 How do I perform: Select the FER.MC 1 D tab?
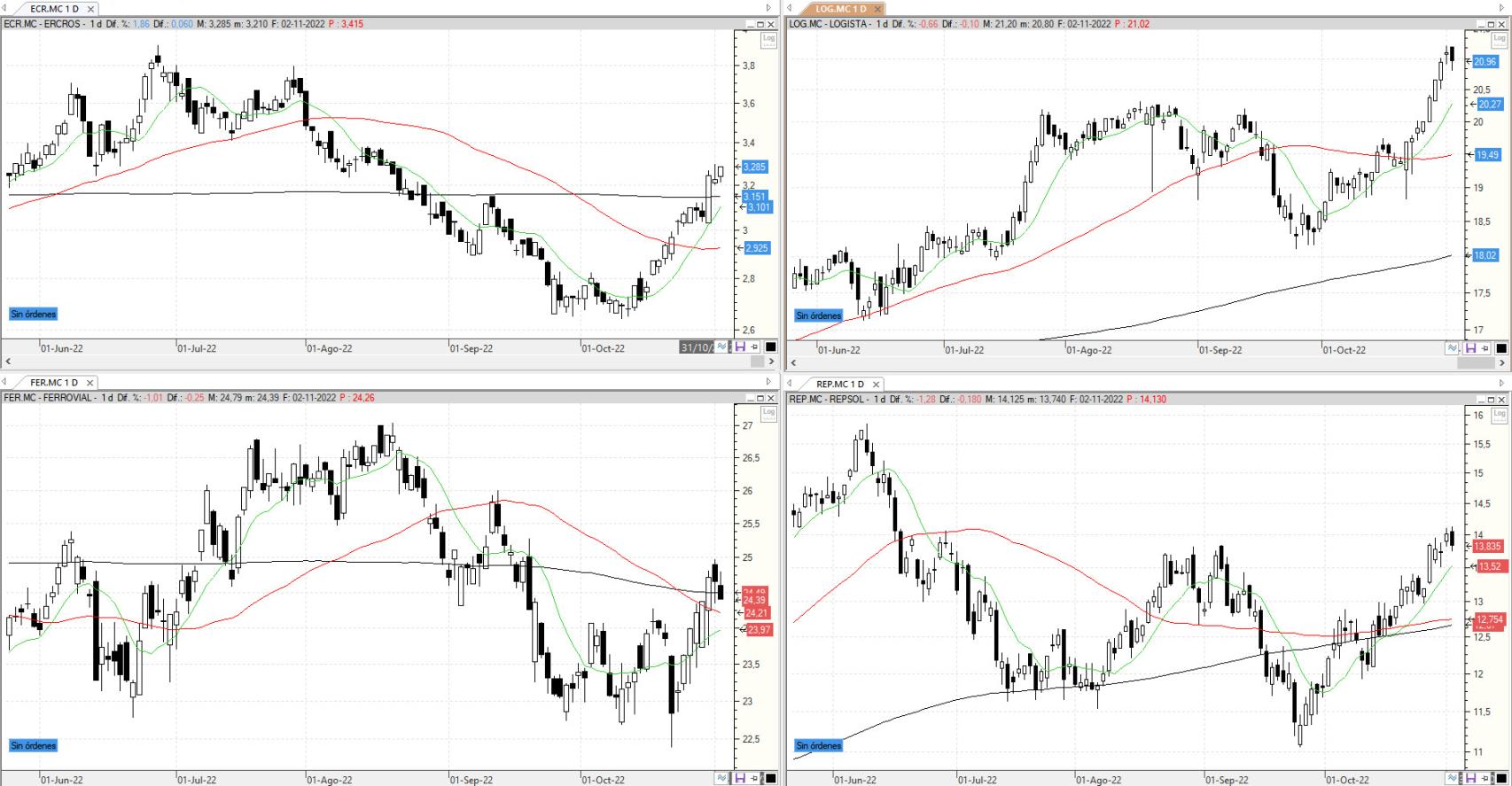coord(53,383)
